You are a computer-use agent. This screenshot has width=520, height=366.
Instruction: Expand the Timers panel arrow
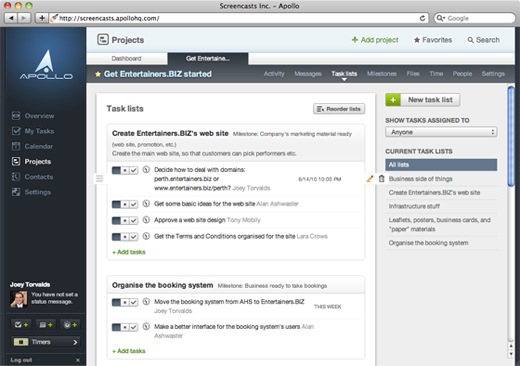coord(75,342)
